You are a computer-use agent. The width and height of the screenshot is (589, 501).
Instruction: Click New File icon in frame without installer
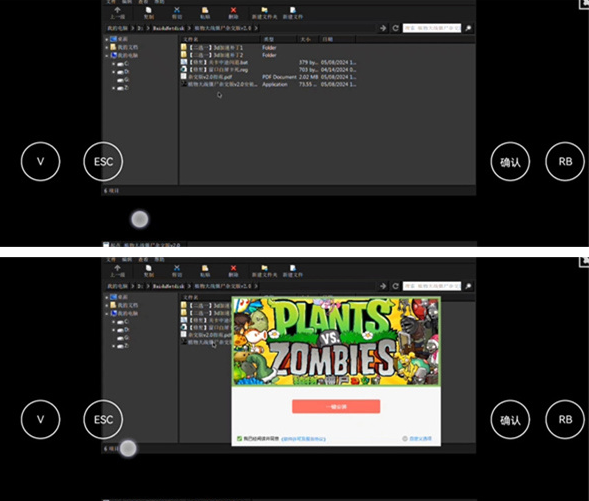click(x=293, y=10)
